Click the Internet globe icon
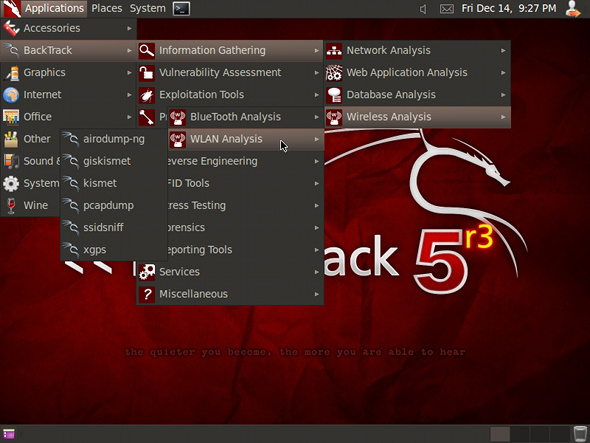Image resolution: width=590 pixels, height=443 pixels. pos(11,95)
